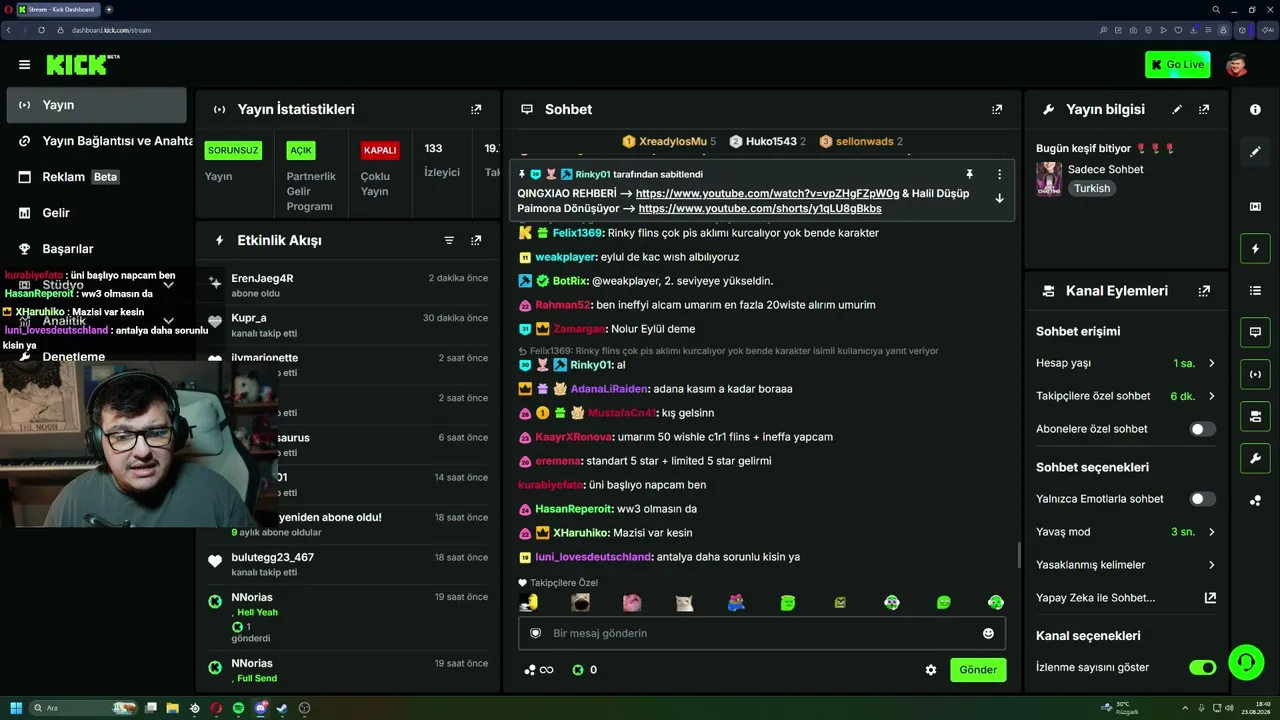
Task: Click the Turkish language tag
Action: 1092,188
